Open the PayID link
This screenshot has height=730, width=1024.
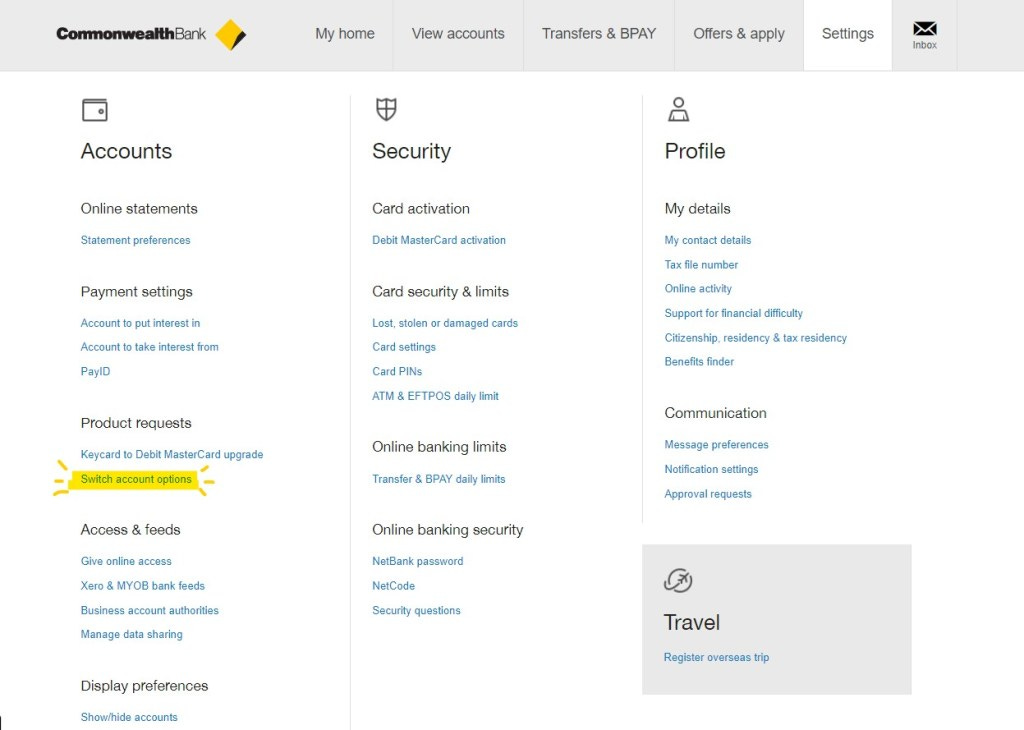pos(95,372)
